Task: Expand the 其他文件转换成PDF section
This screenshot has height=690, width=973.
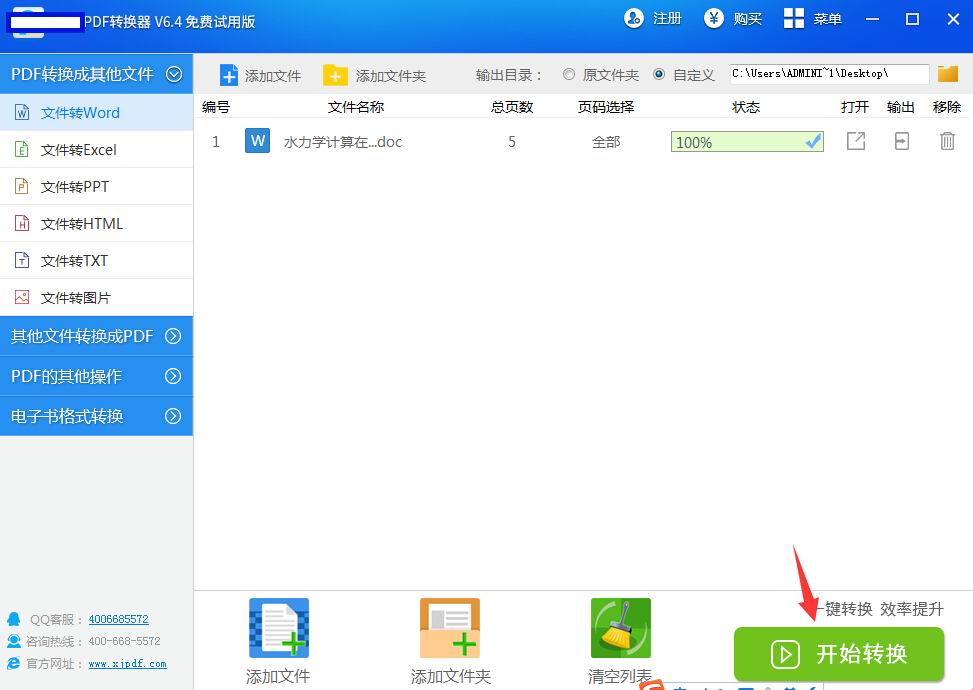Action: pyautogui.click(x=173, y=336)
